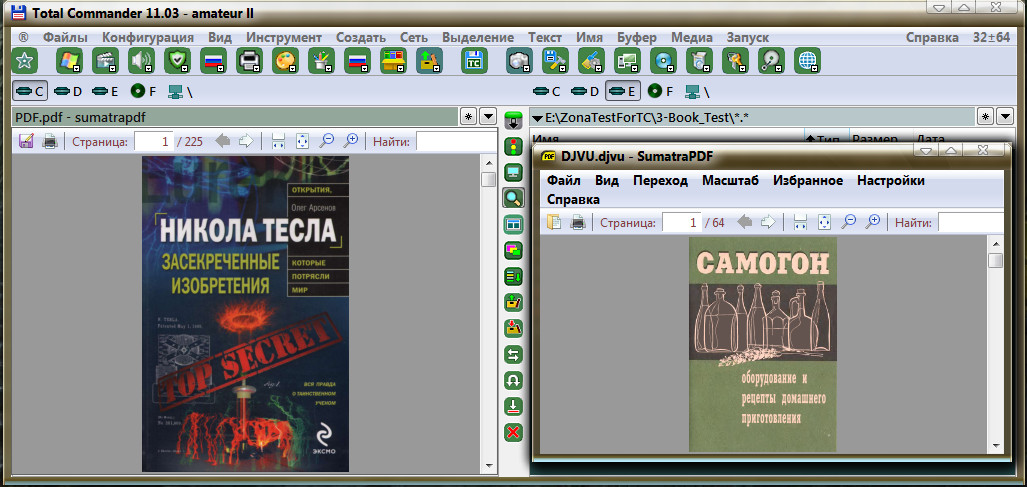1027x487 pixels.
Task: Select drive D in right panel
Action: [585, 92]
